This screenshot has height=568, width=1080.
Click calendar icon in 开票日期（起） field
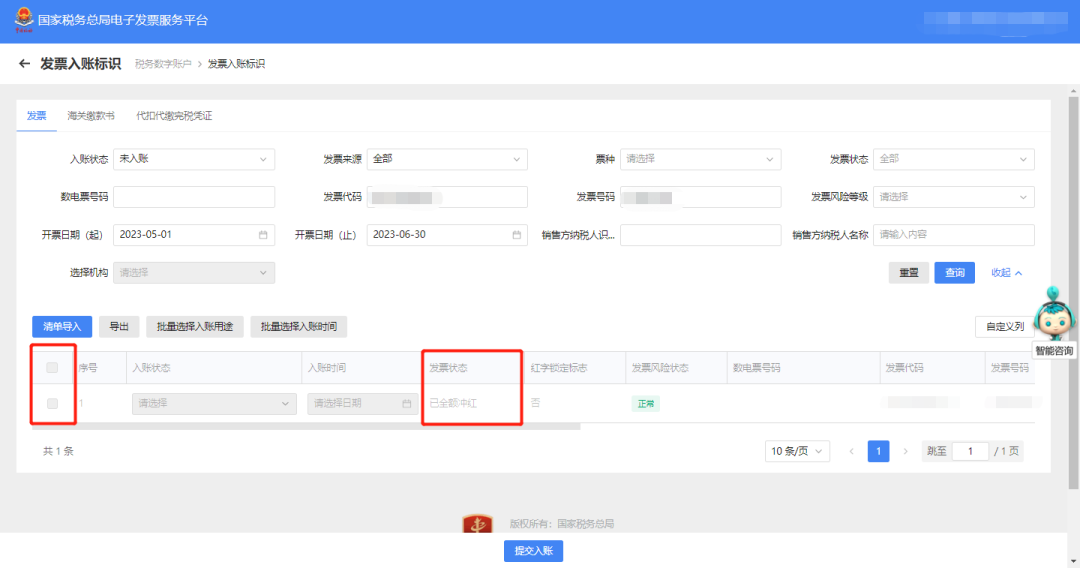[x=263, y=235]
